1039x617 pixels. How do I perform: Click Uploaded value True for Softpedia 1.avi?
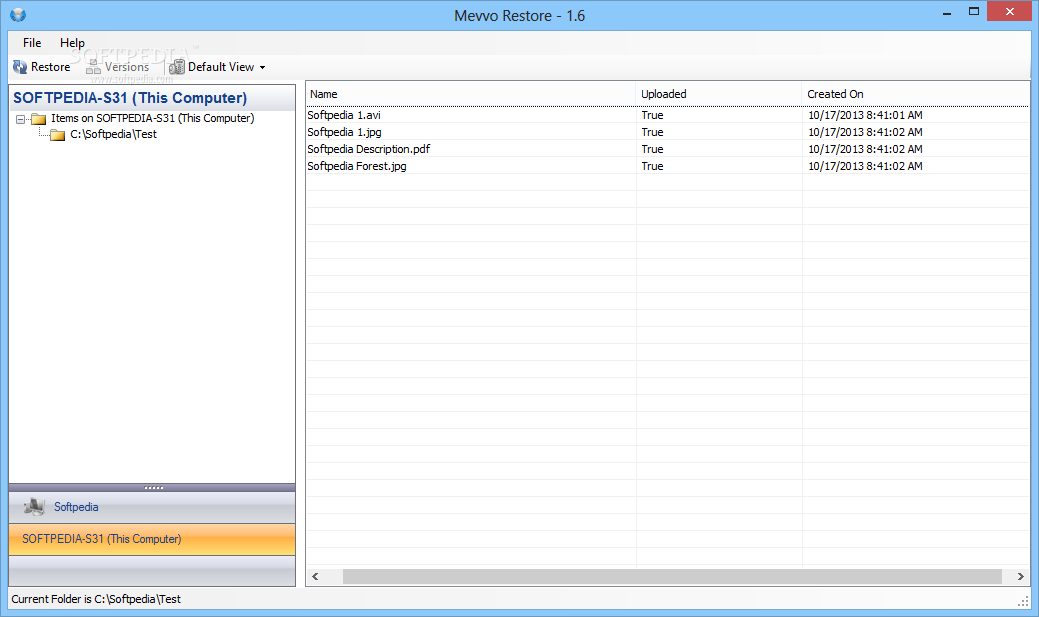652,115
